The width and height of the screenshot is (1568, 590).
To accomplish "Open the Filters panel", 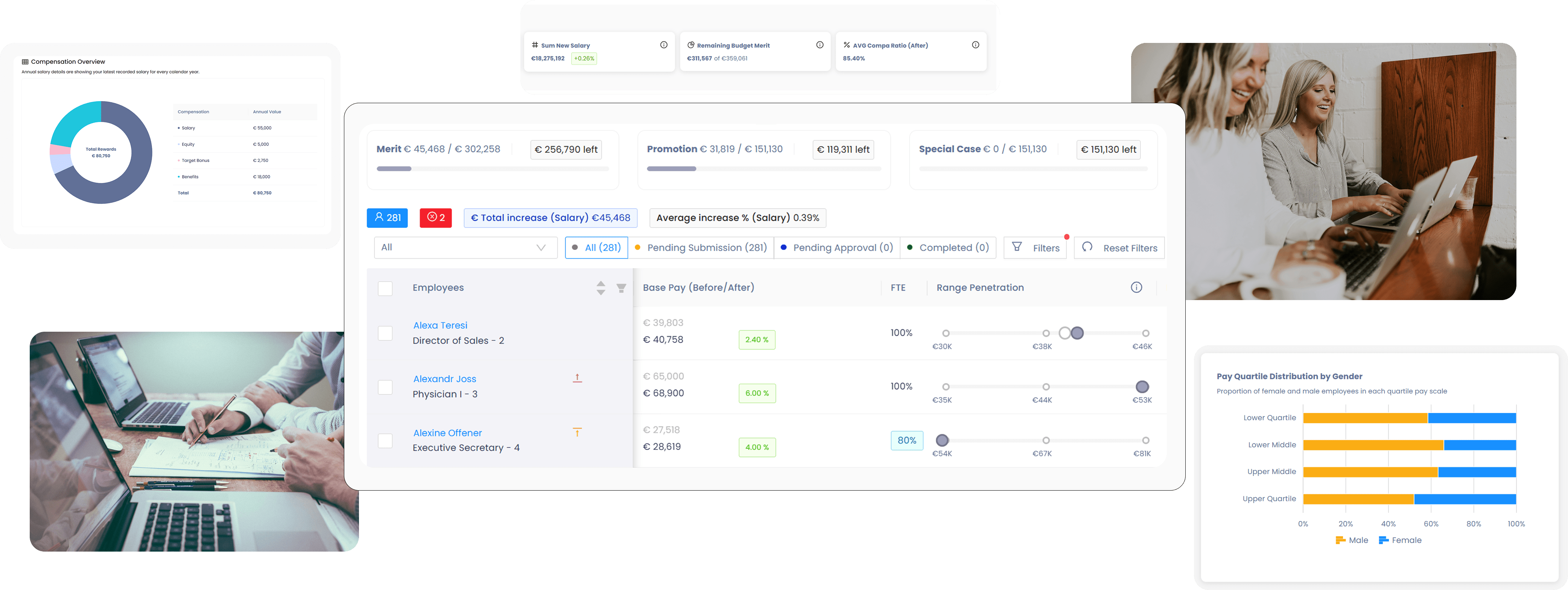I will 1036,247.
